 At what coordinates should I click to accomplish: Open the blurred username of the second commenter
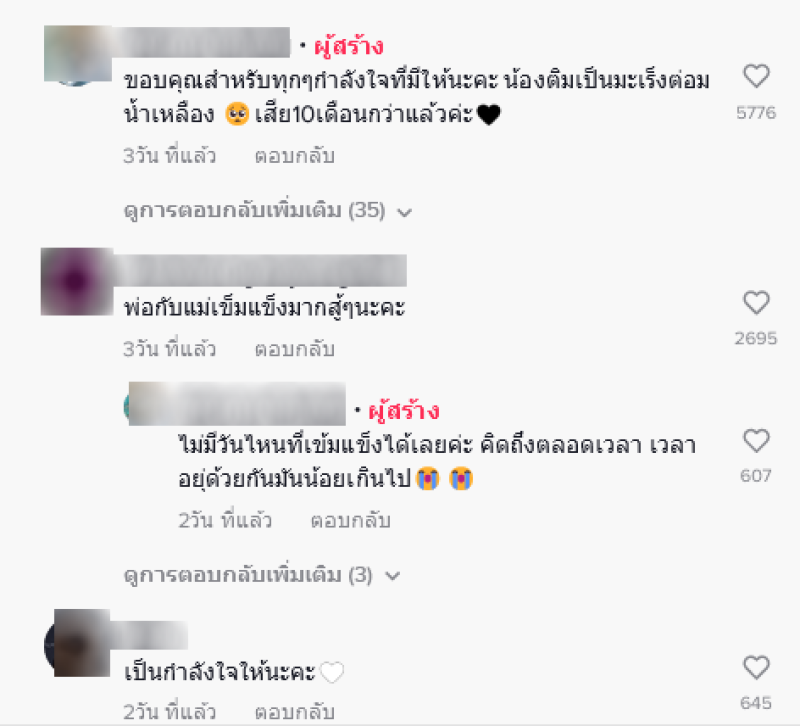pyautogui.click(x=260, y=270)
